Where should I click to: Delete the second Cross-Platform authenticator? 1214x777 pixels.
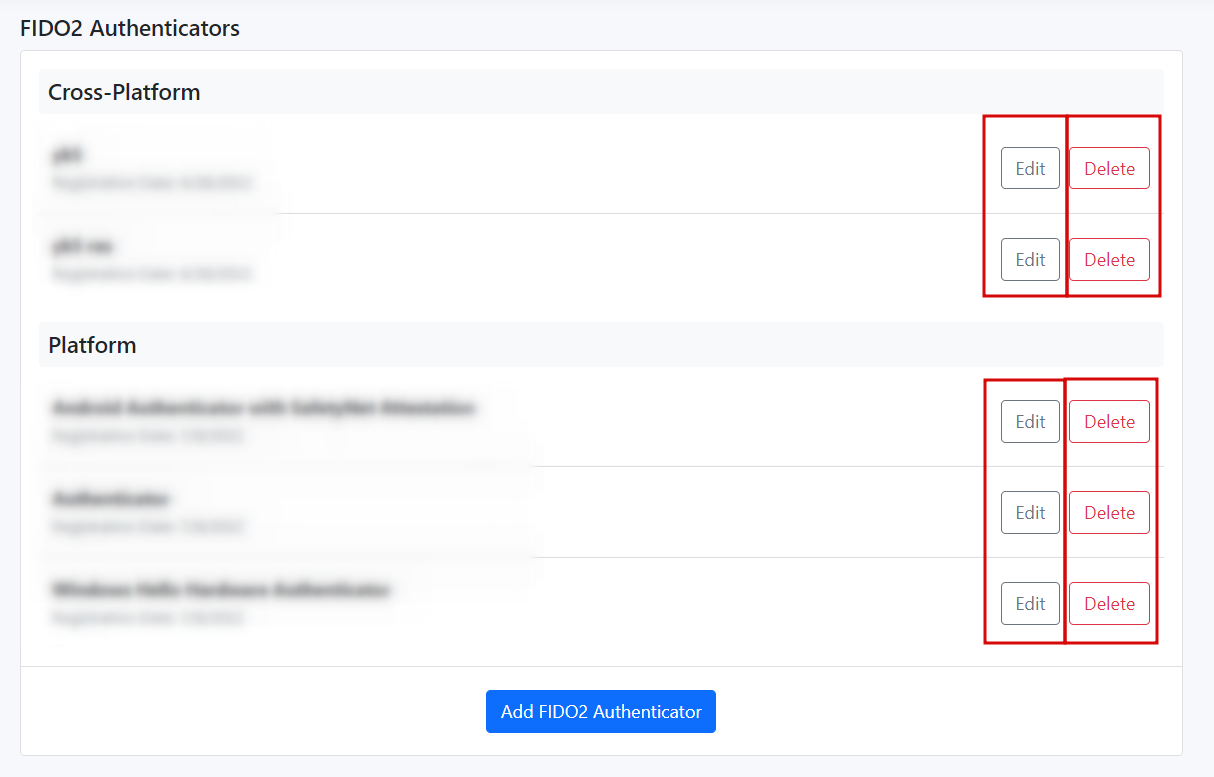1109,259
